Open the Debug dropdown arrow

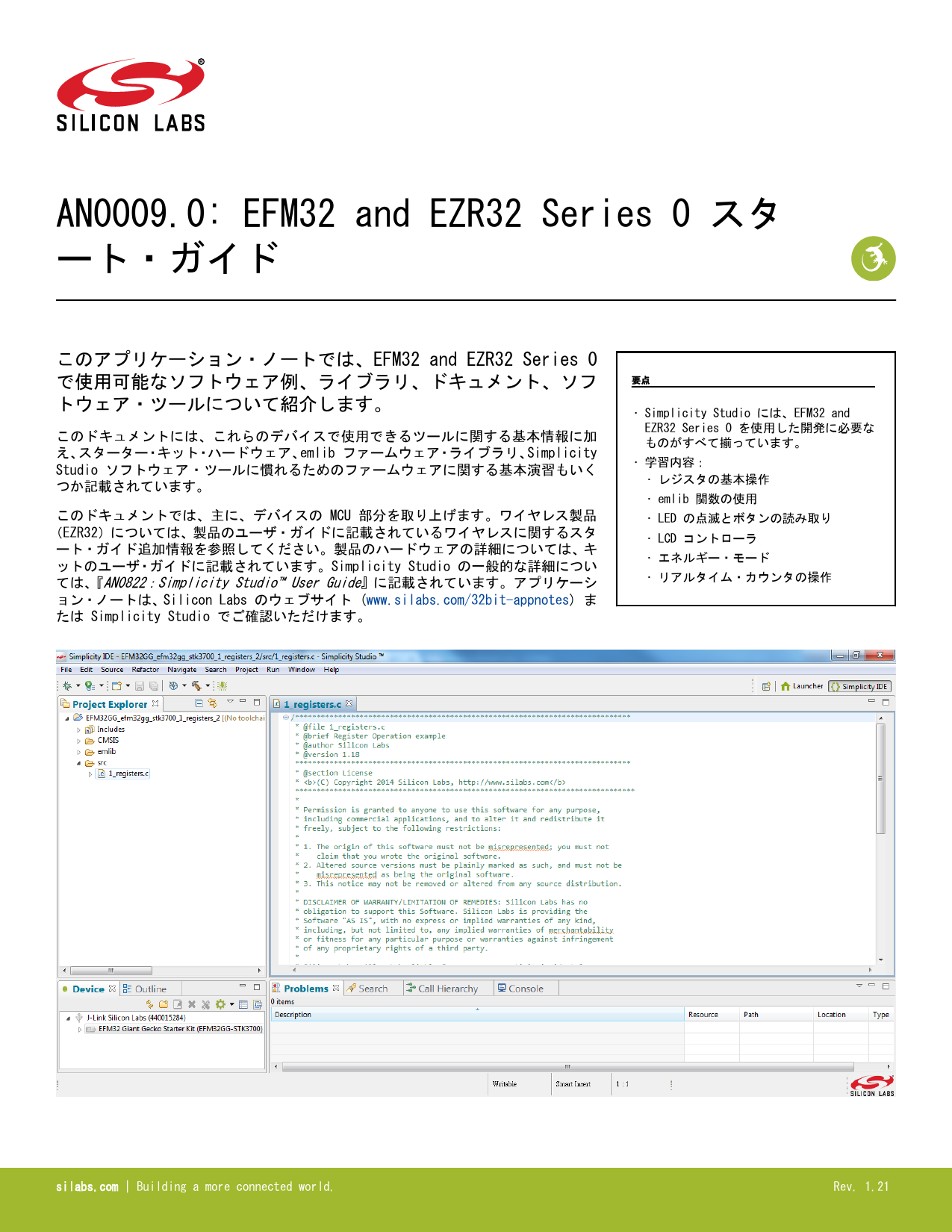[x=78, y=685]
